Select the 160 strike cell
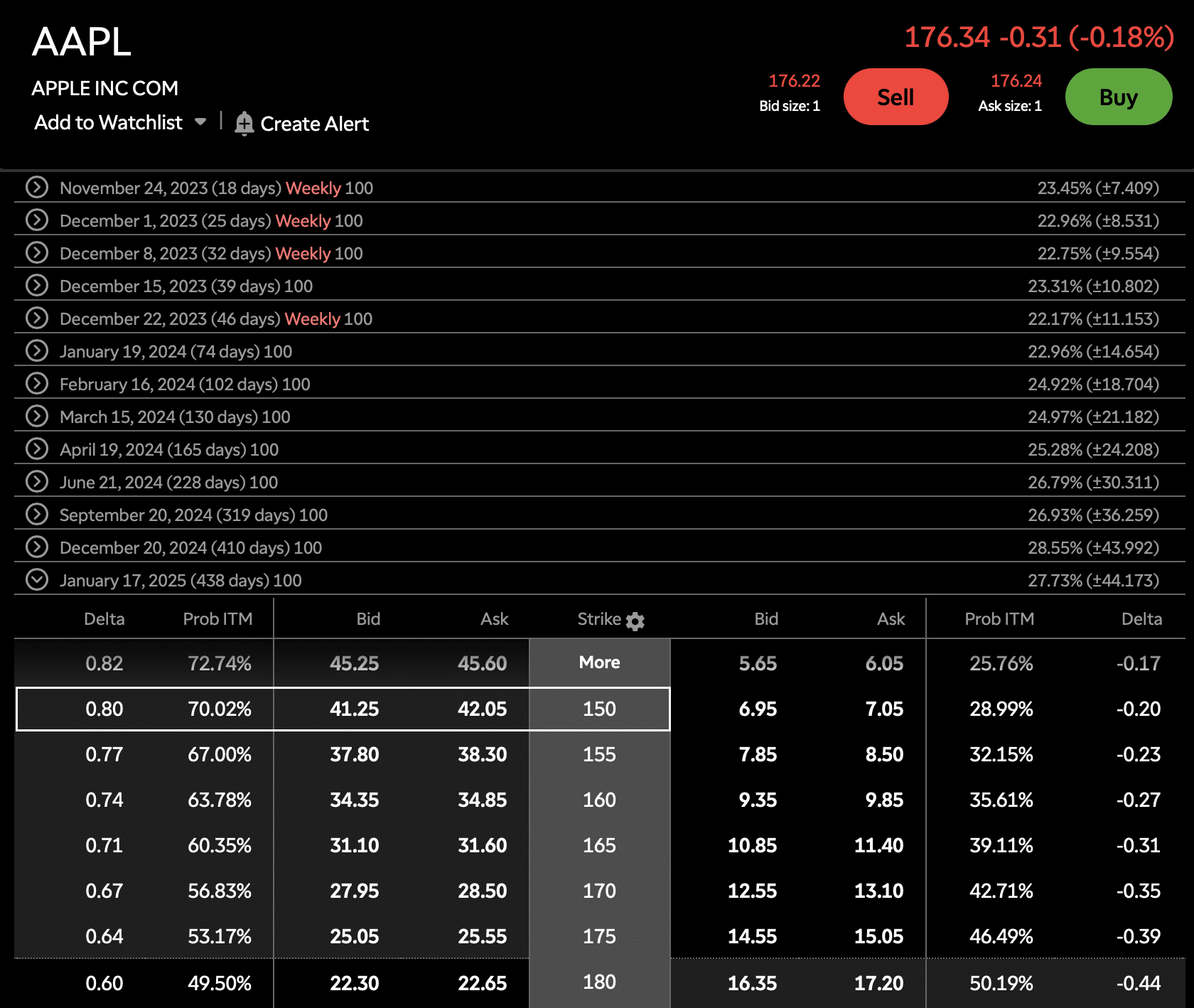This screenshot has height=1008, width=1194. (x=600, y=800)
